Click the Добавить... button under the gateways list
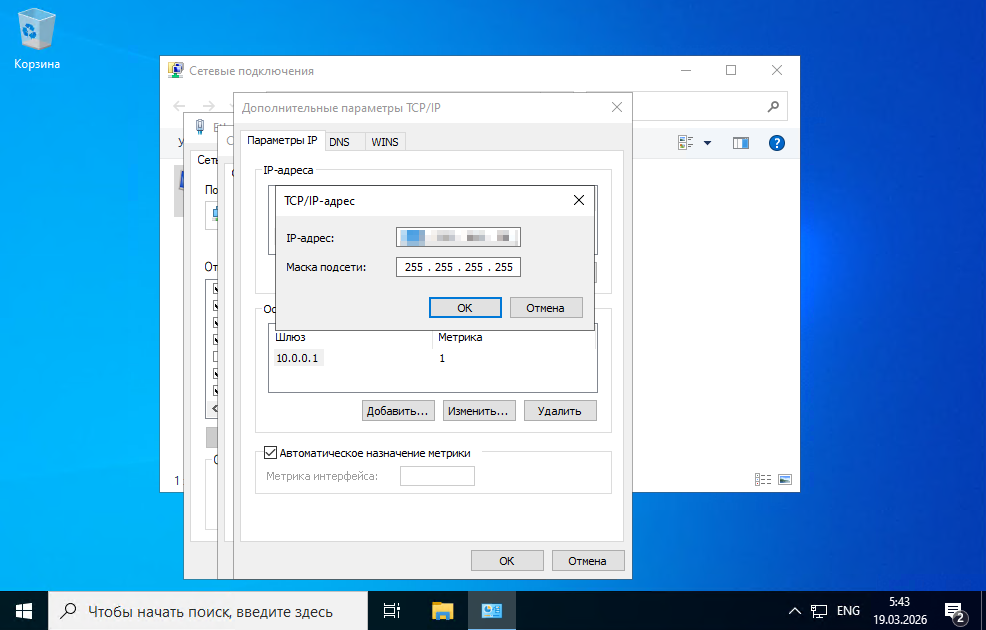Screen dimensions: 986x630 coord(397,410)
